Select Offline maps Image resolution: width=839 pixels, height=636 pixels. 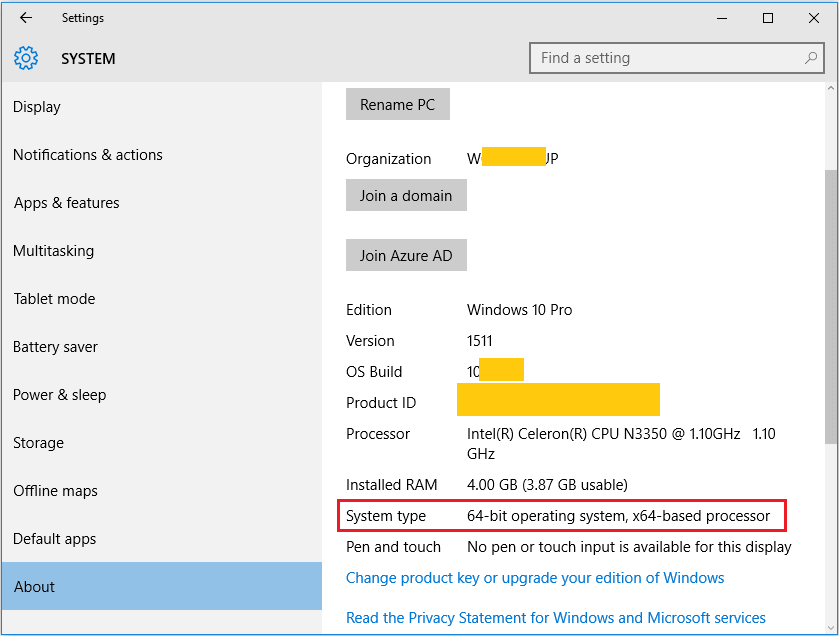pyautogui.click(x=161, y=491)
